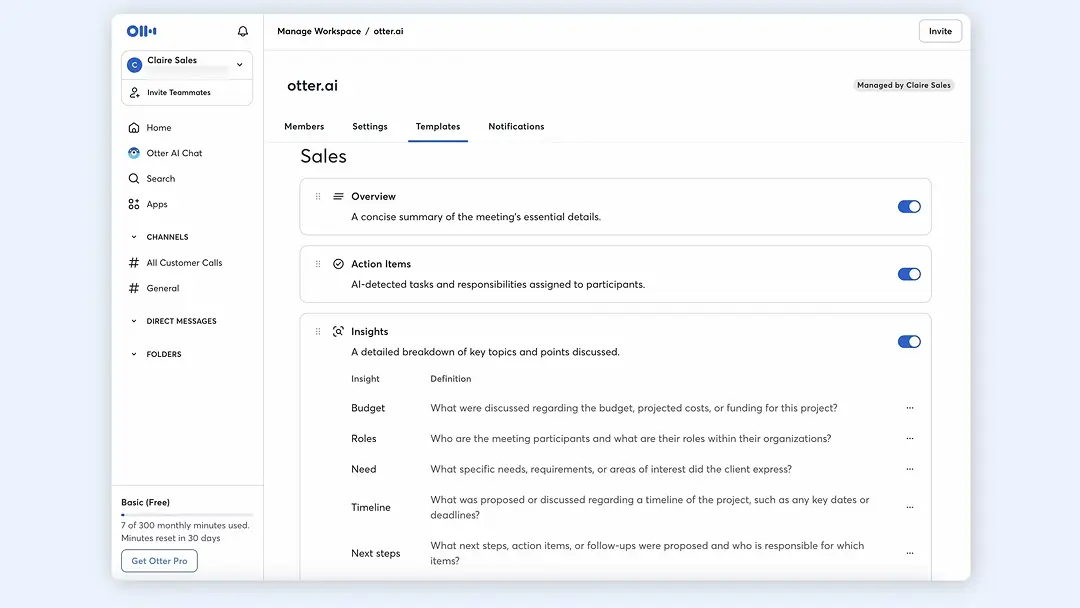Turn off the Insights toggle

[x=909, y=342]
